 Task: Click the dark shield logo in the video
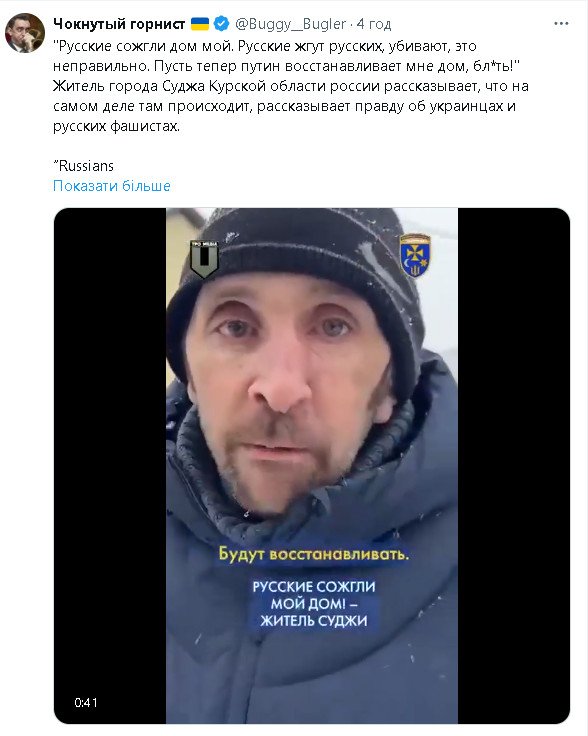click(204, 259)
